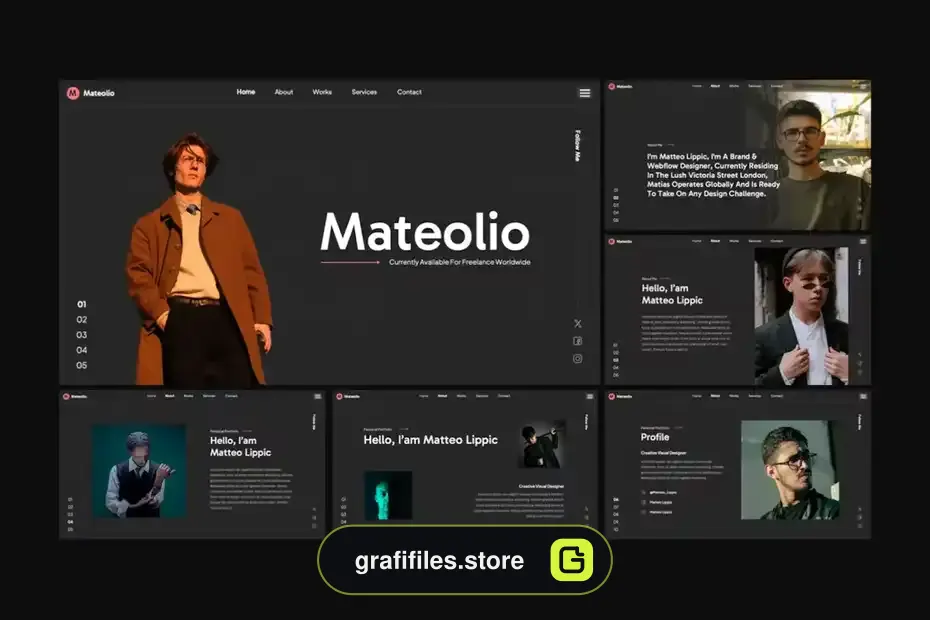Open the Facebook social icon in hero panel

pos(578,341)
